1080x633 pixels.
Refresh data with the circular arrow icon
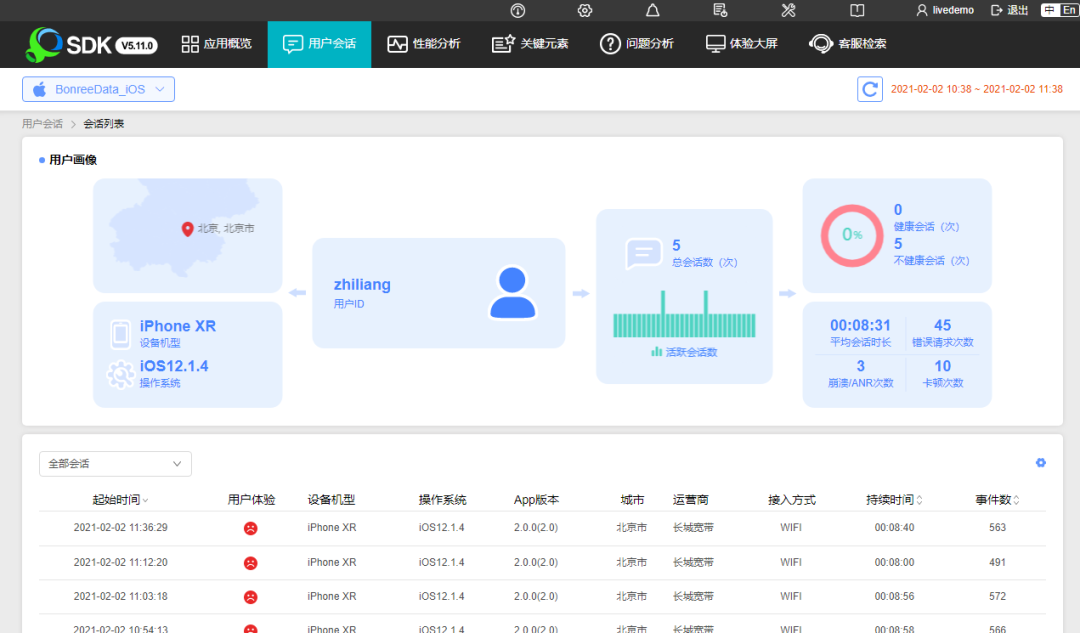pyautogui.click(x=869, y=89)
